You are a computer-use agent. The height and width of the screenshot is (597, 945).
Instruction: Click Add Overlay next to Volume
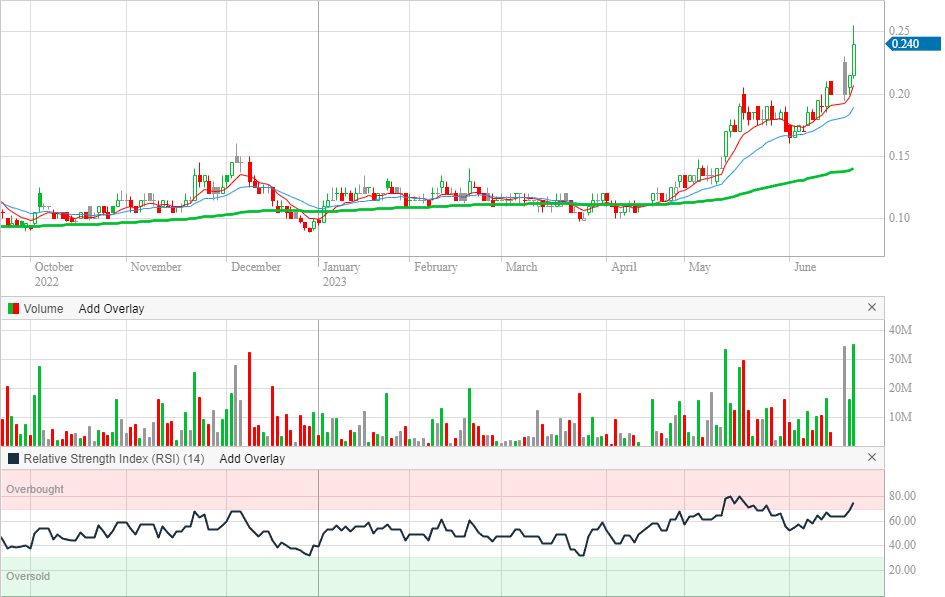111,309
